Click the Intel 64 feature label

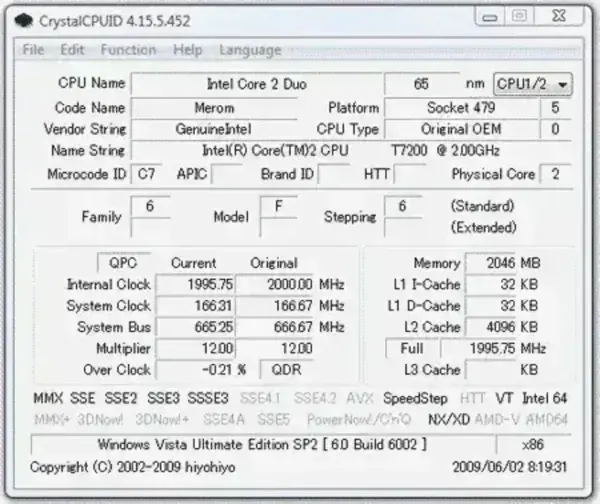[545, 398]
